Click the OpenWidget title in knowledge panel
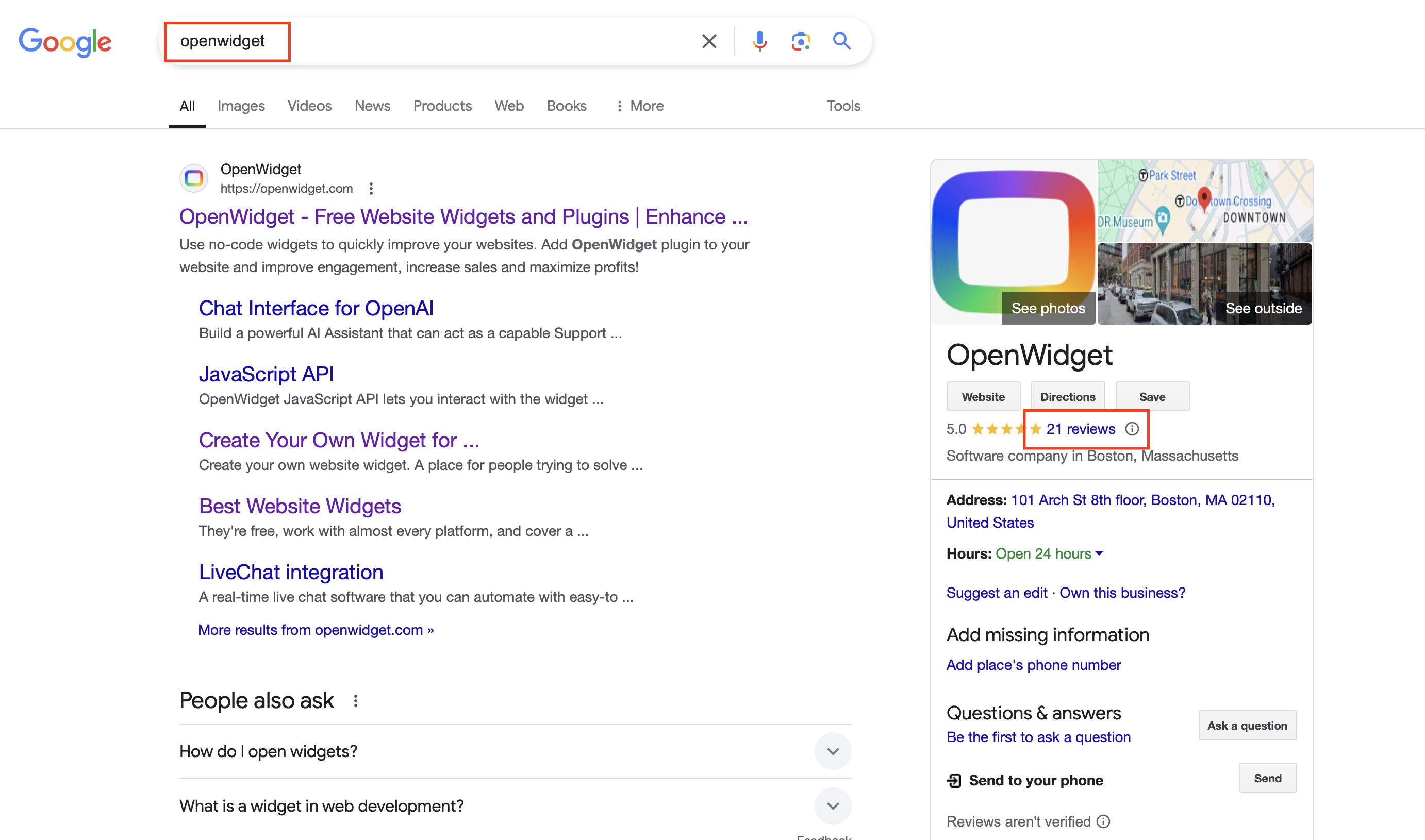 click(1029, 355)
